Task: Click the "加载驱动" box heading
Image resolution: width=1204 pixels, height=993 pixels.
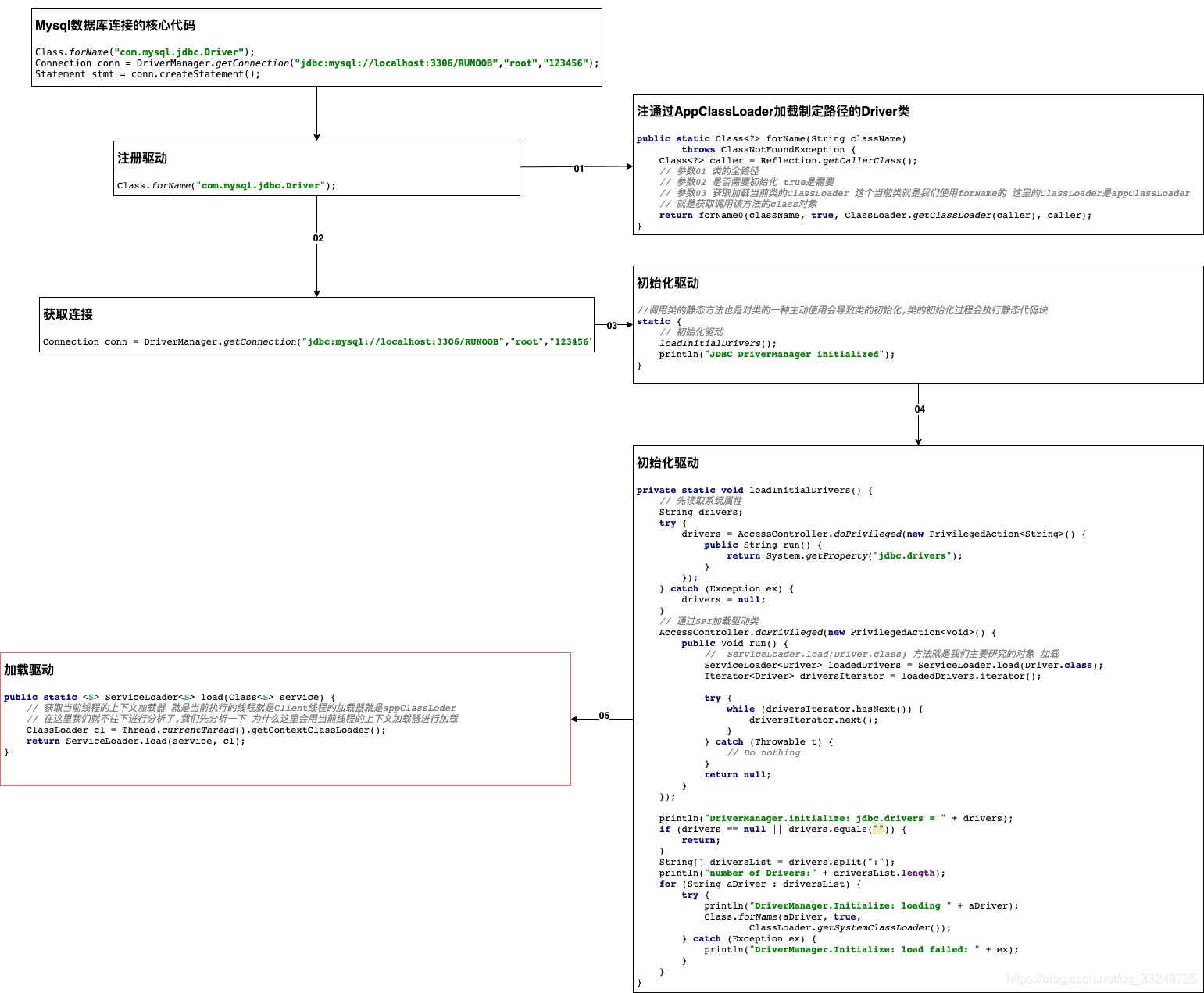Action: coord(29,670)
